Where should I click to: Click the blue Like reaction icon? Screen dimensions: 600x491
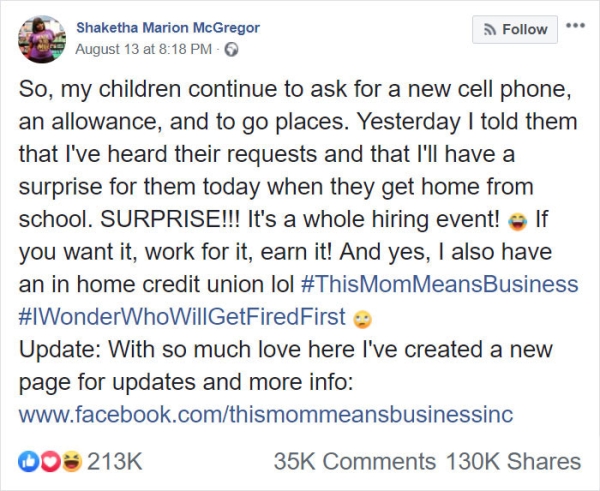pos(29,461)
